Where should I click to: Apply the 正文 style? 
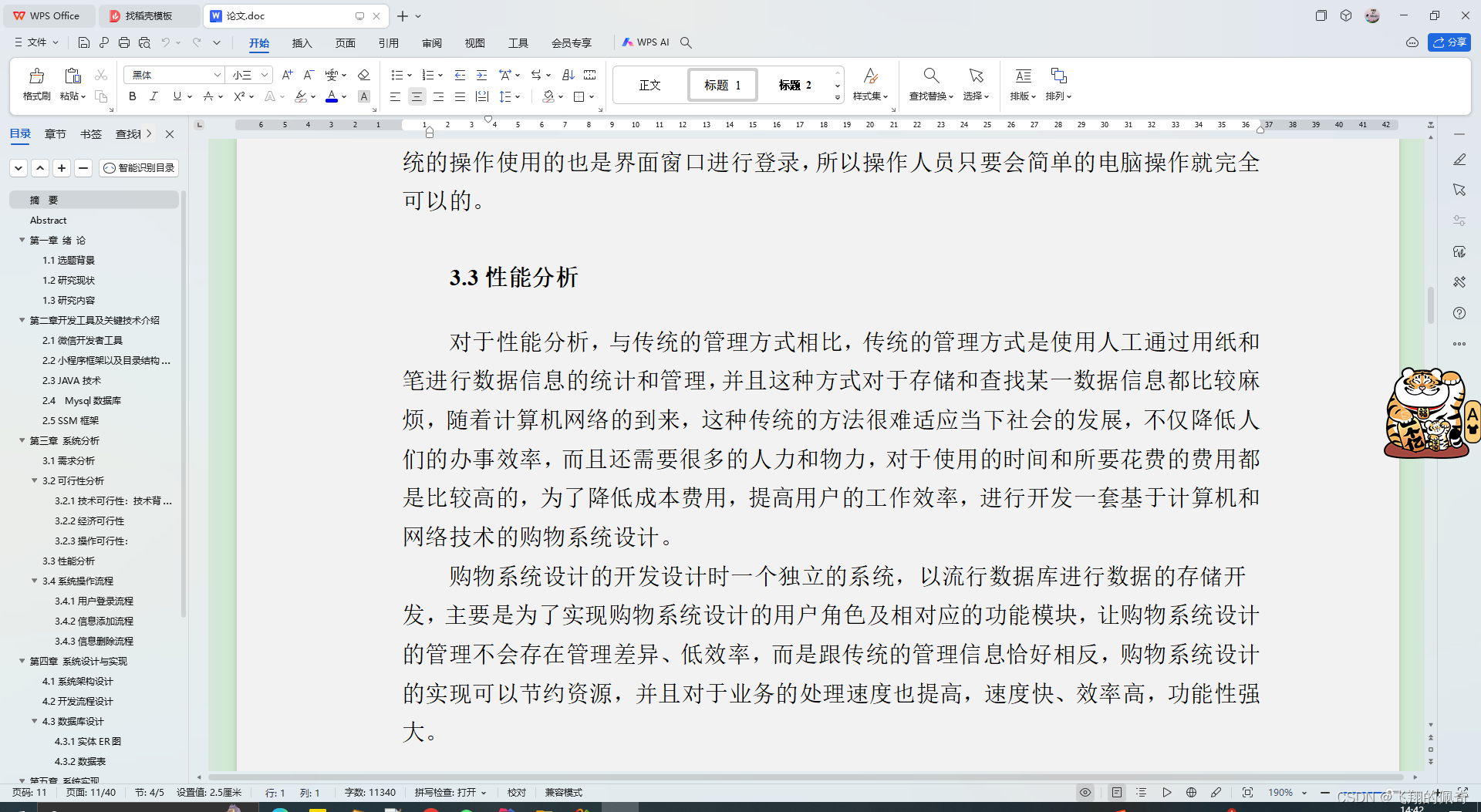click(x=650, y=85)
